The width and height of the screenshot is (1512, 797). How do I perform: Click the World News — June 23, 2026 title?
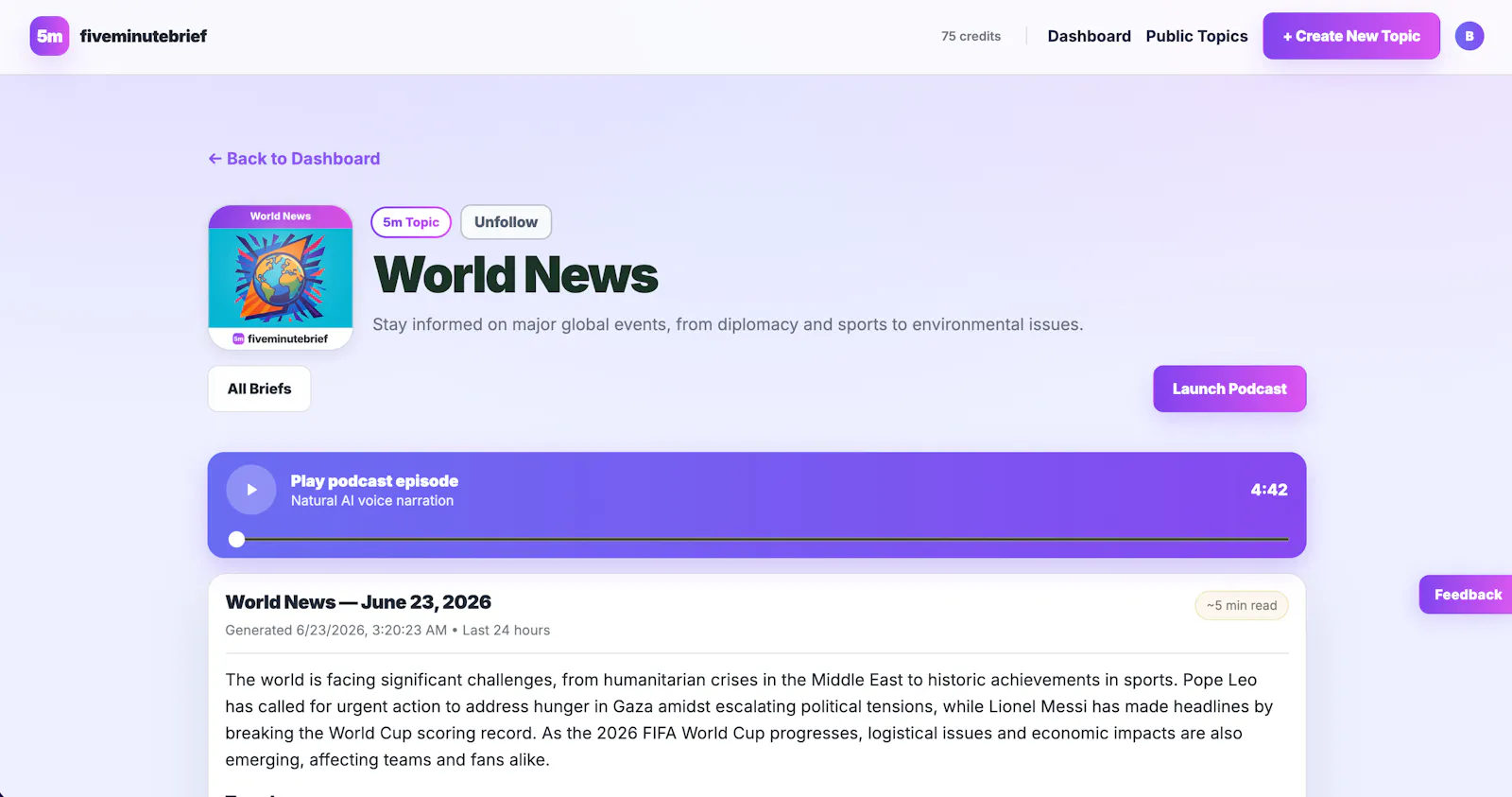(358, 602)
